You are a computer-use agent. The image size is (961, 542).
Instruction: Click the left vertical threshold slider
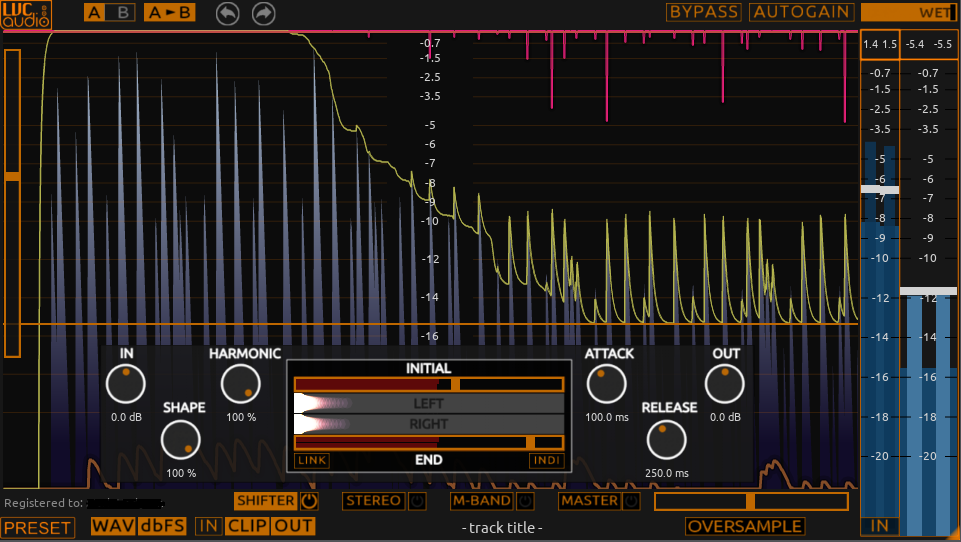click(x=12, y=203)
